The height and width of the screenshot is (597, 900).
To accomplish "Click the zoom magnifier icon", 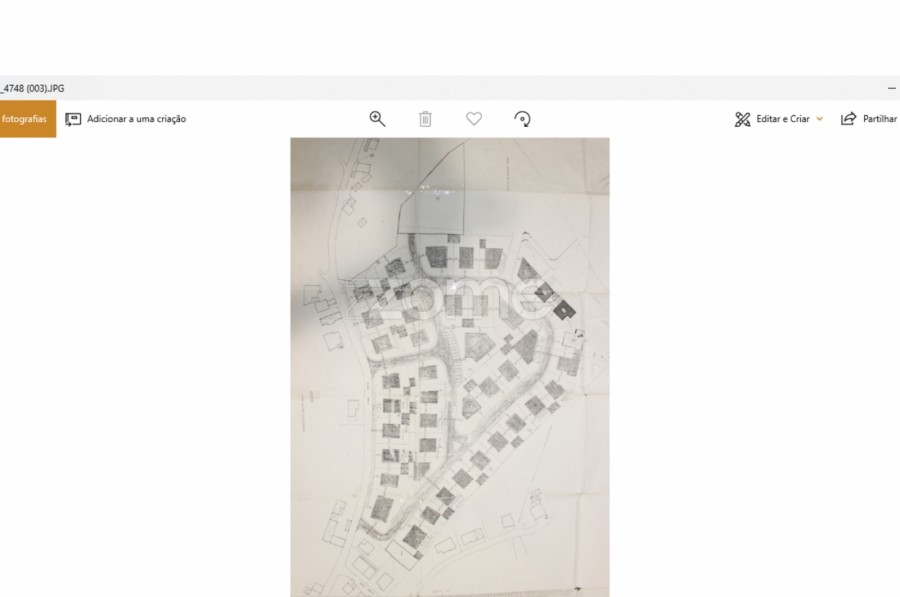I will (x=377, y=119).
